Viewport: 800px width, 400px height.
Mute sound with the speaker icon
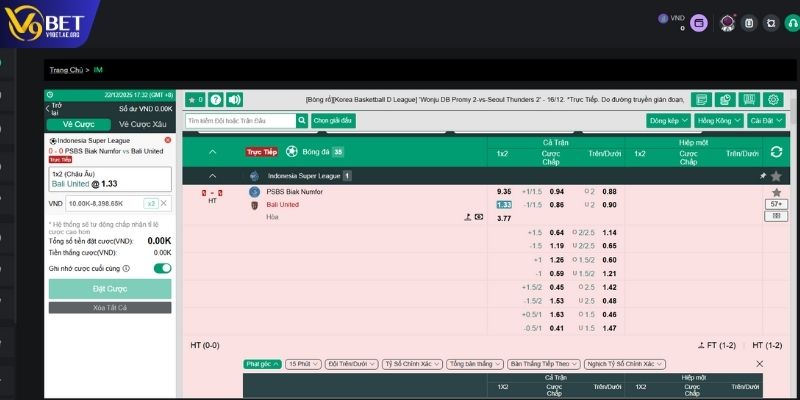(234, 100)
